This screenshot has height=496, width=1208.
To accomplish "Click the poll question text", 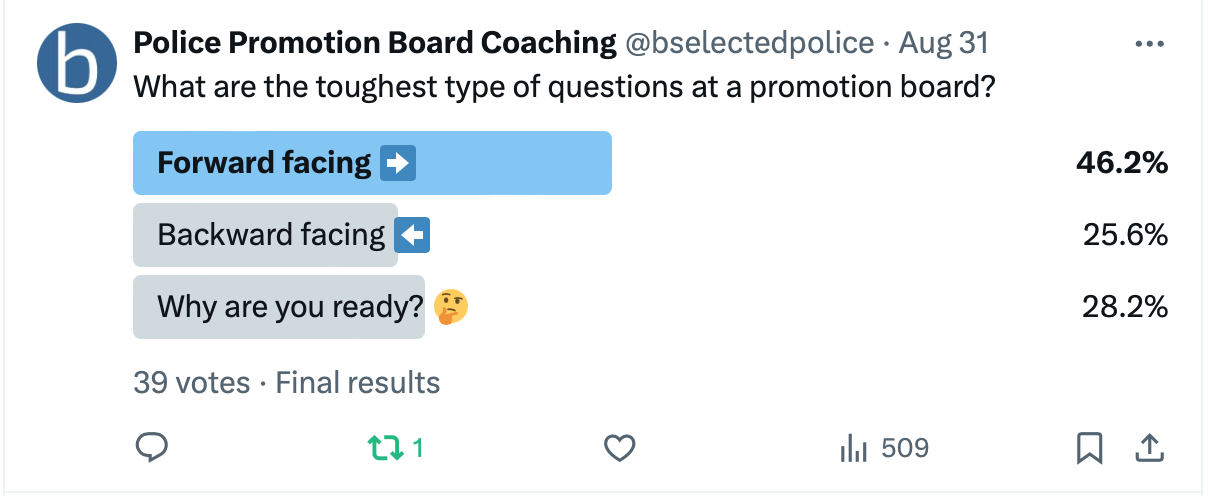I will pos(564,88).
